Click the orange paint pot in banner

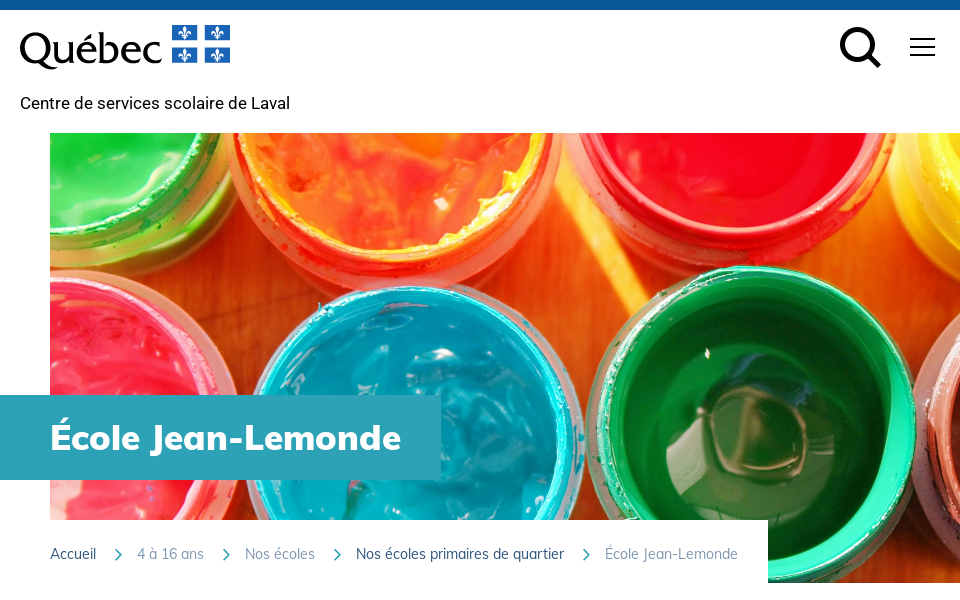click(392, 196)
